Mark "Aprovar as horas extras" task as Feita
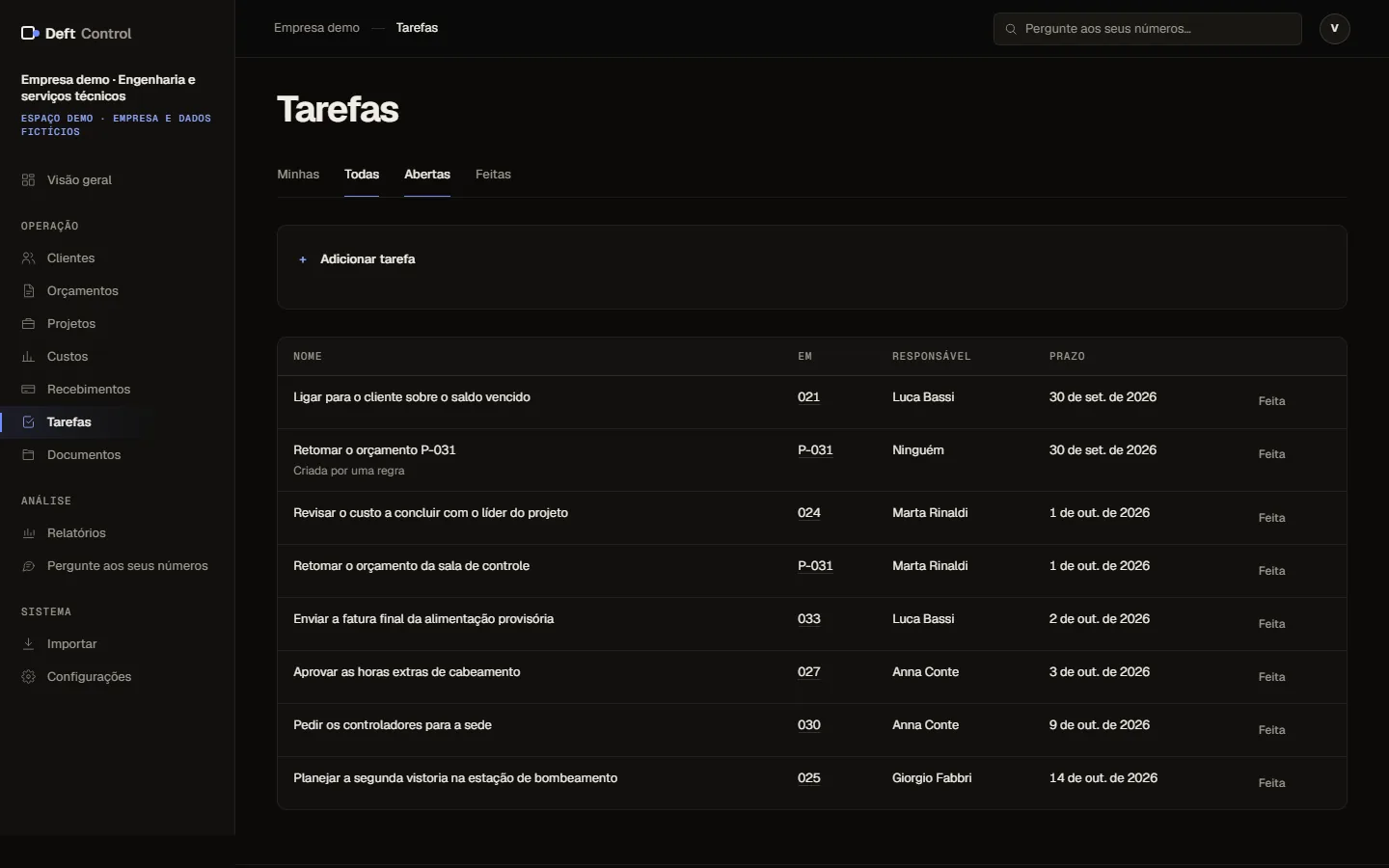The width and height of the screenshot is (1389, 868). pyautogui.click(x=1271, y=677)
